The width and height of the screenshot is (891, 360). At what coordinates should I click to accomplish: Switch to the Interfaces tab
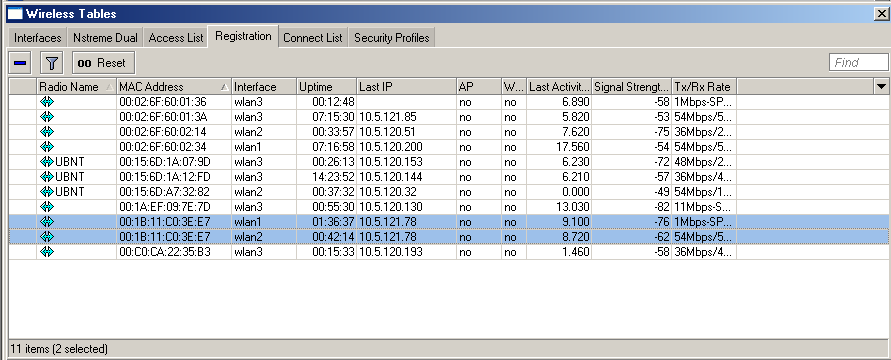click(38, 38)
